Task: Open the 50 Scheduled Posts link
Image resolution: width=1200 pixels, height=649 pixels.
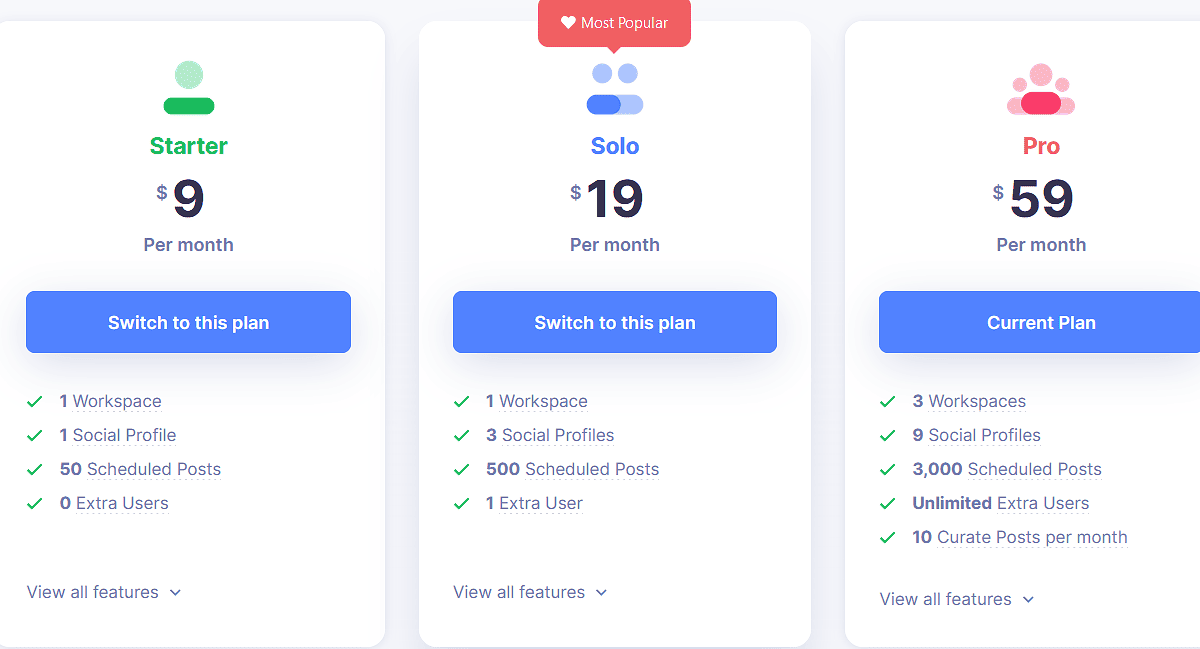Action: click(140, 468)
